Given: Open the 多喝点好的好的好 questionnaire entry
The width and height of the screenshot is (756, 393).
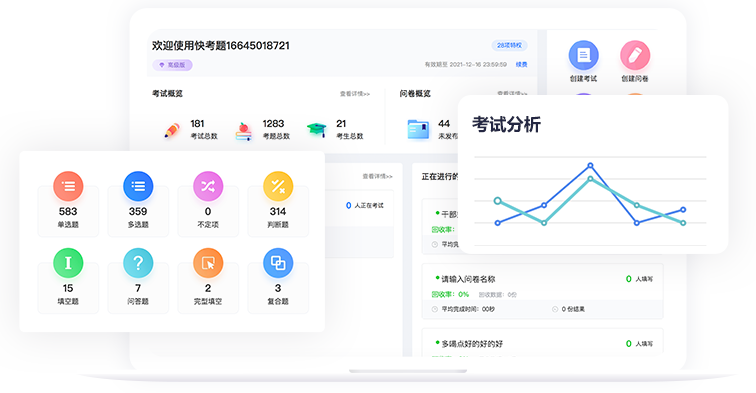Looking at the screenshot, I should tap(542, 343).
